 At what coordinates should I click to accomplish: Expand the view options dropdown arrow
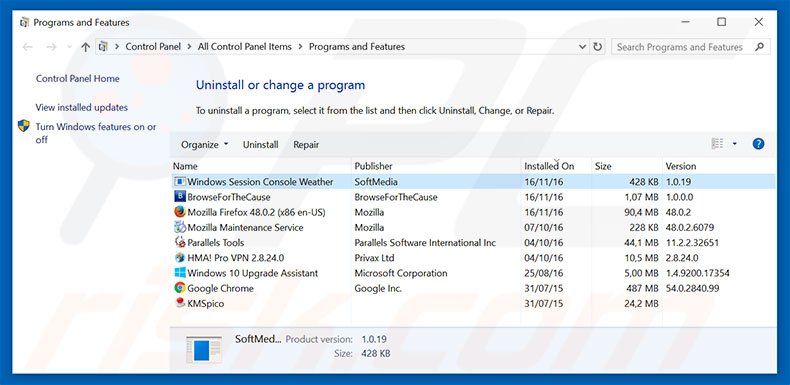(735, 144)
